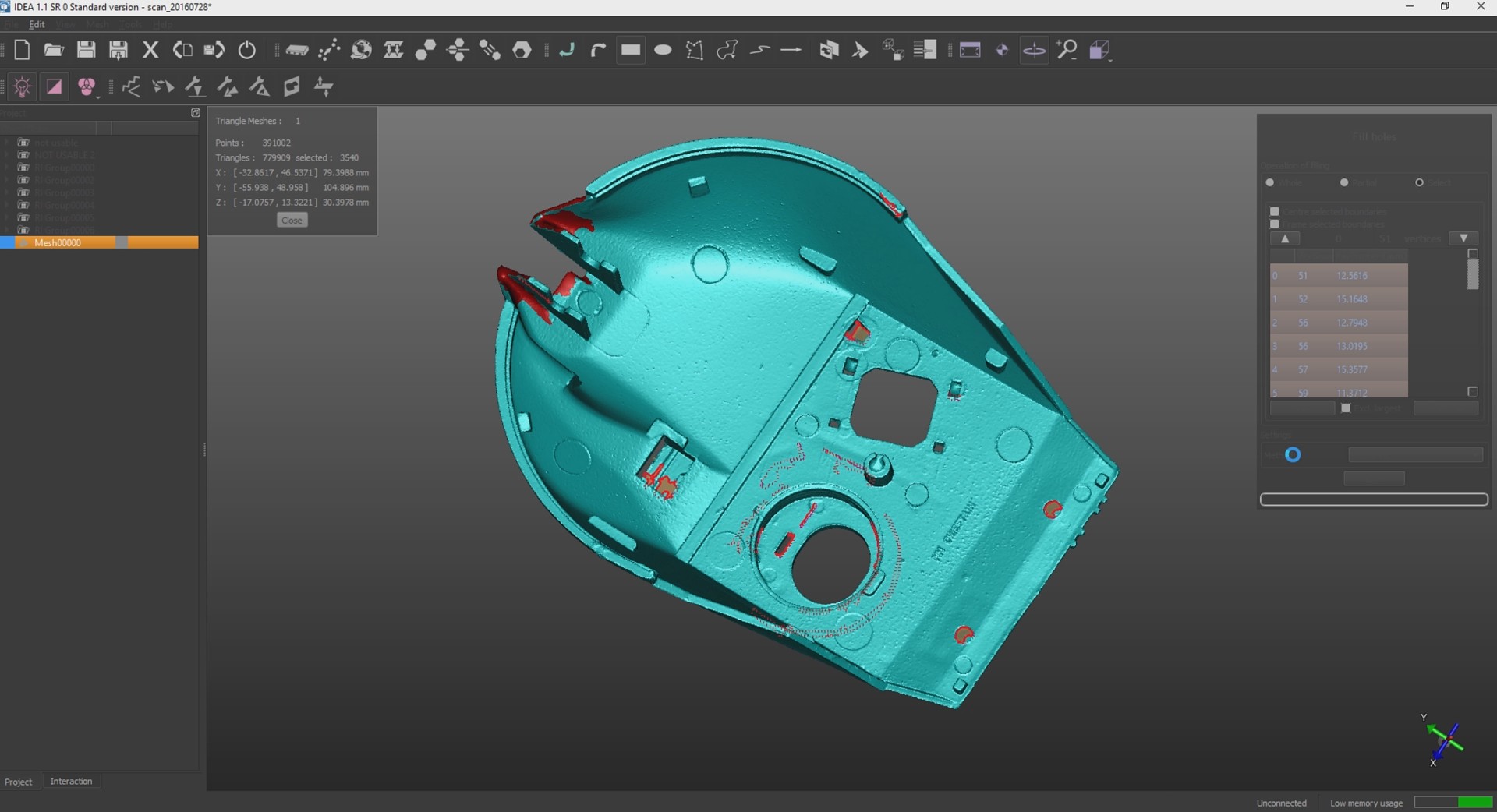Click the X delete icon in toolbar
This screenshot has height=812, width=1497.
coord(150,50)
